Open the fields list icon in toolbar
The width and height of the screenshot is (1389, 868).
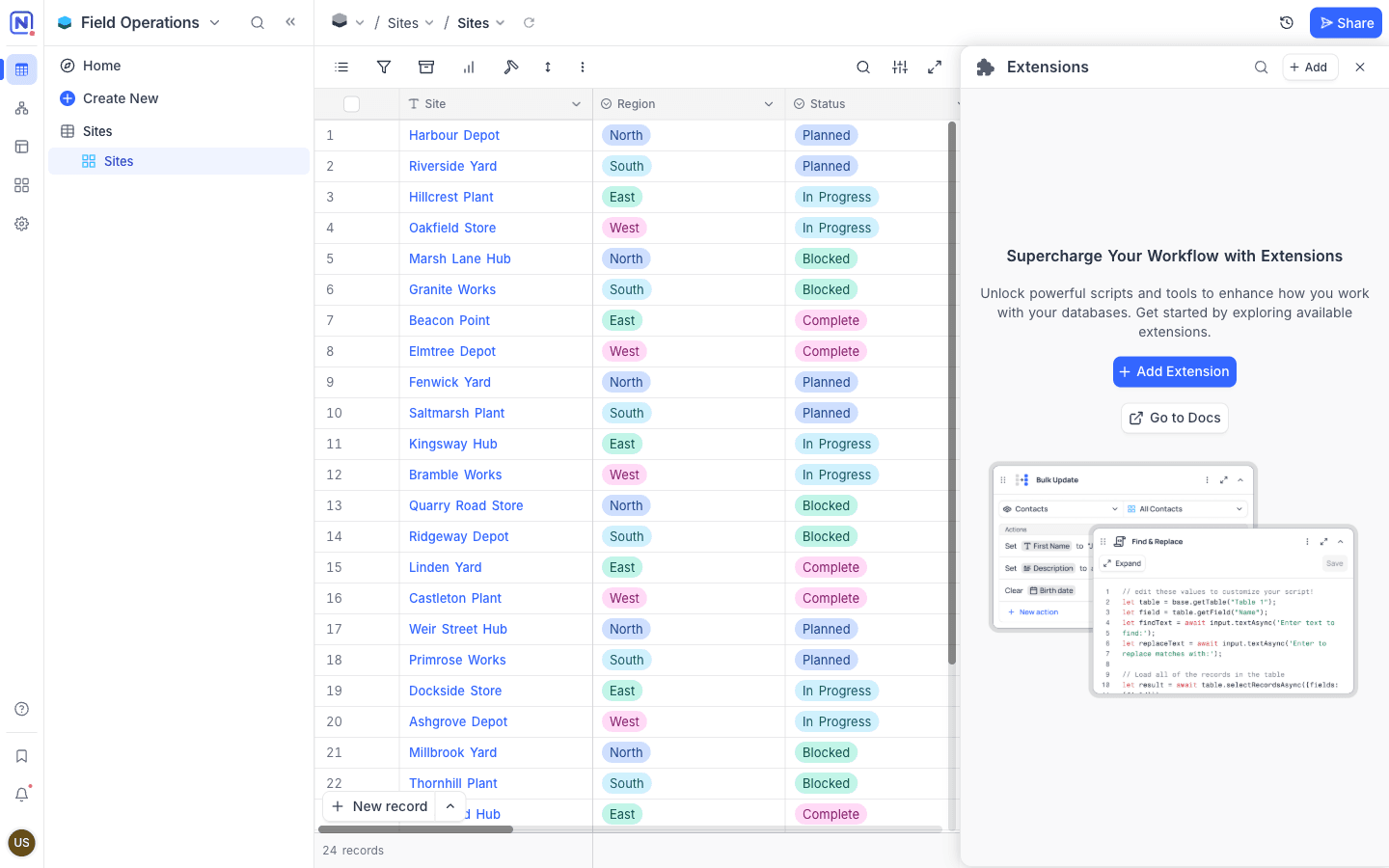[341, 68]
